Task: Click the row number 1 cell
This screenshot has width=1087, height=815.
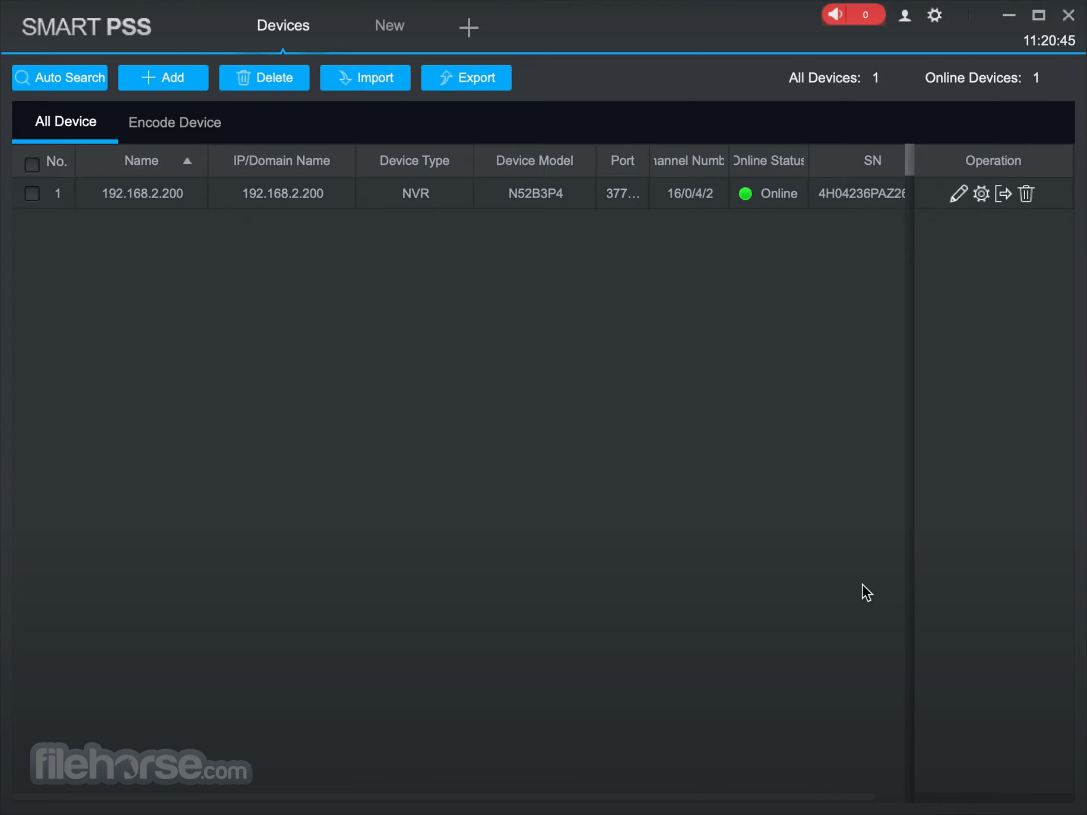Action: 58,193
